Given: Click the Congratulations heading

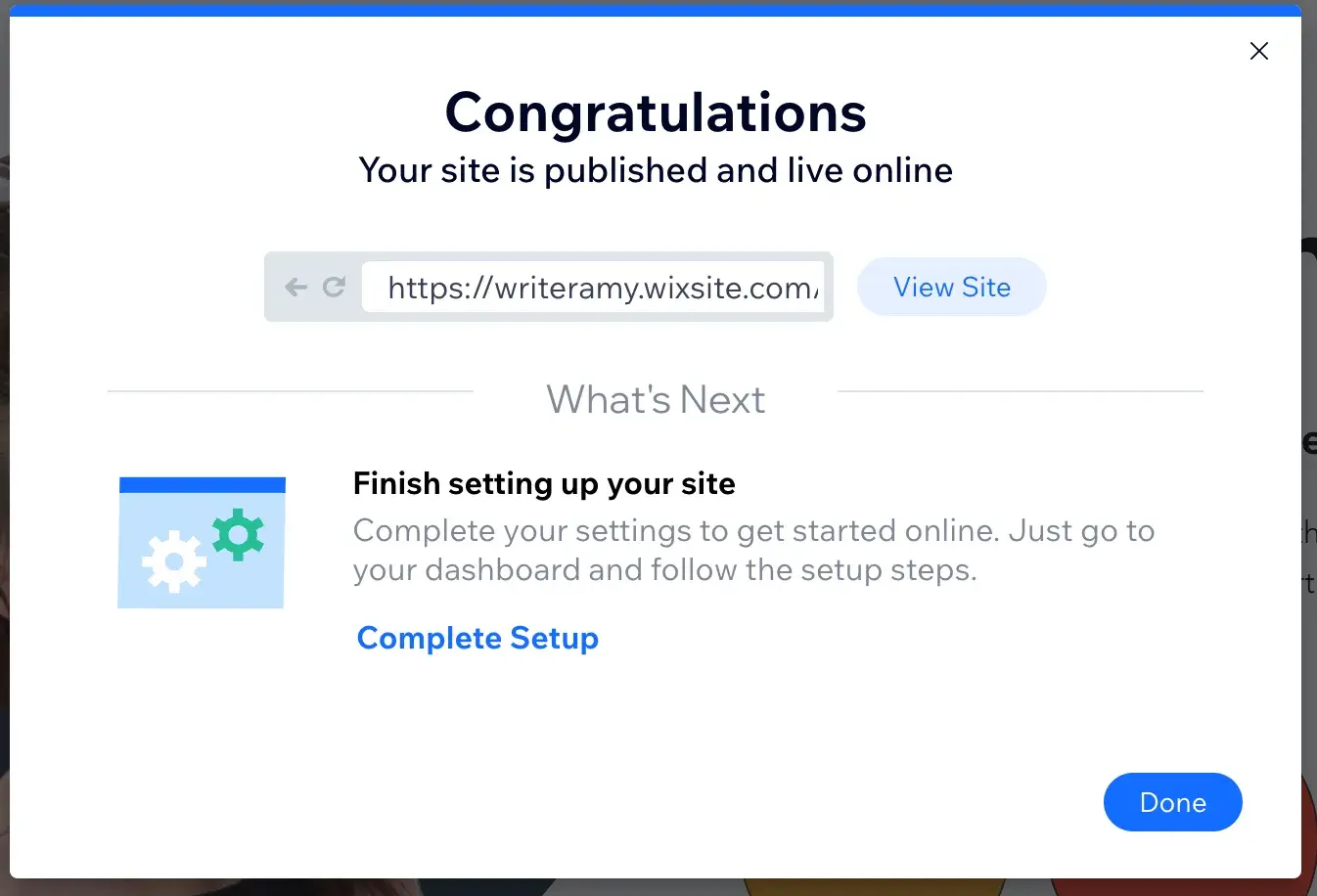Looking at the screenshot, I should 656,112.
